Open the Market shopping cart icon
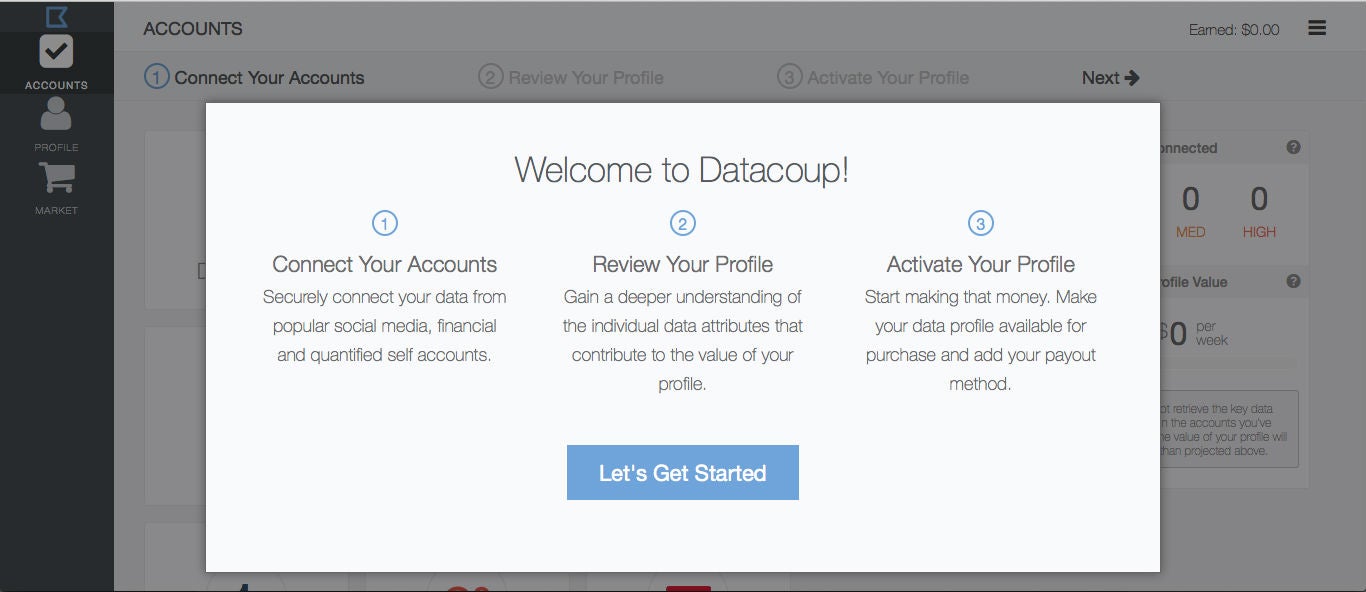The height and width of the screenshot is (592, 1366). tap(56, 178)
